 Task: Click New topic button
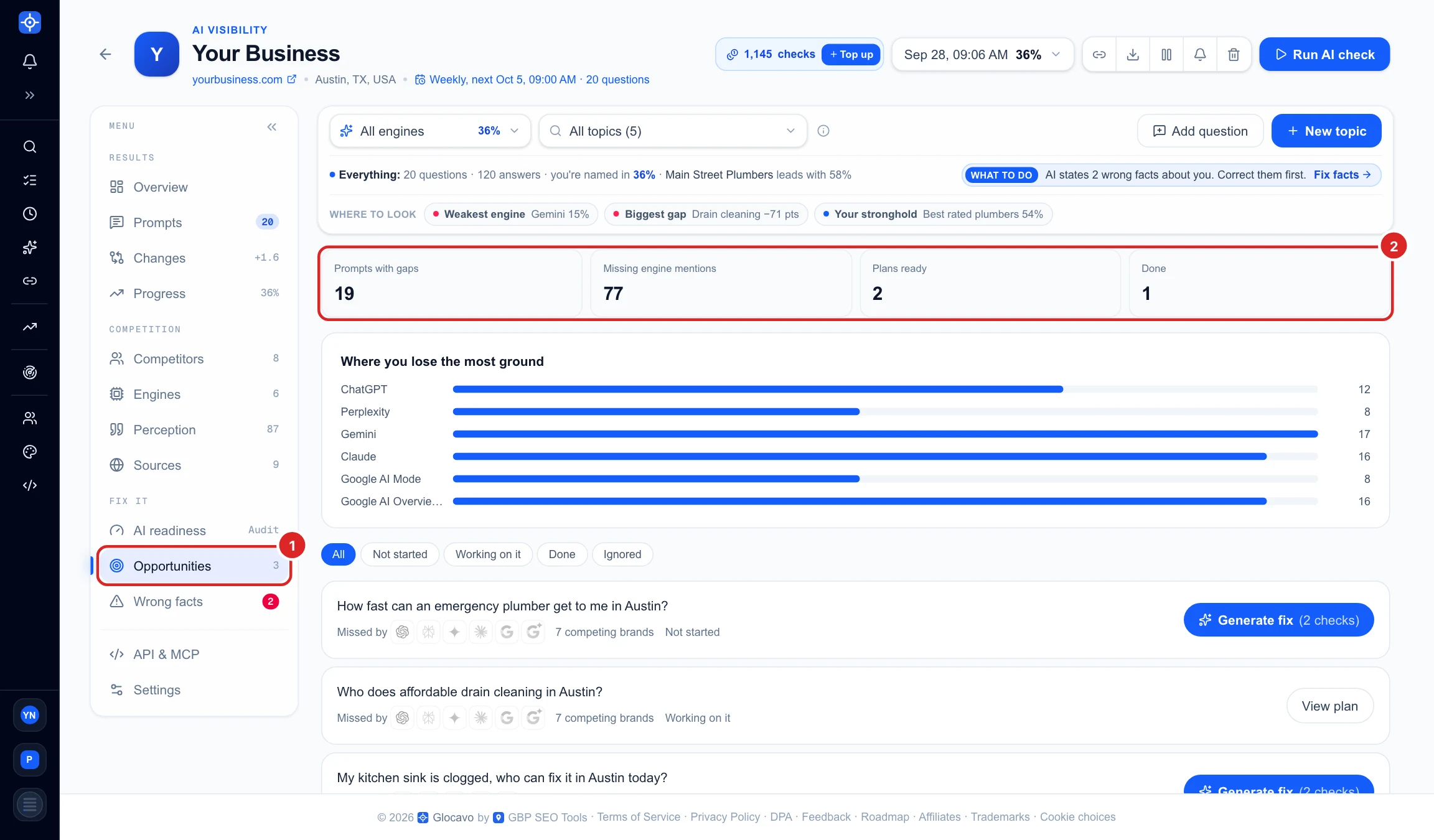[1326, 131]
